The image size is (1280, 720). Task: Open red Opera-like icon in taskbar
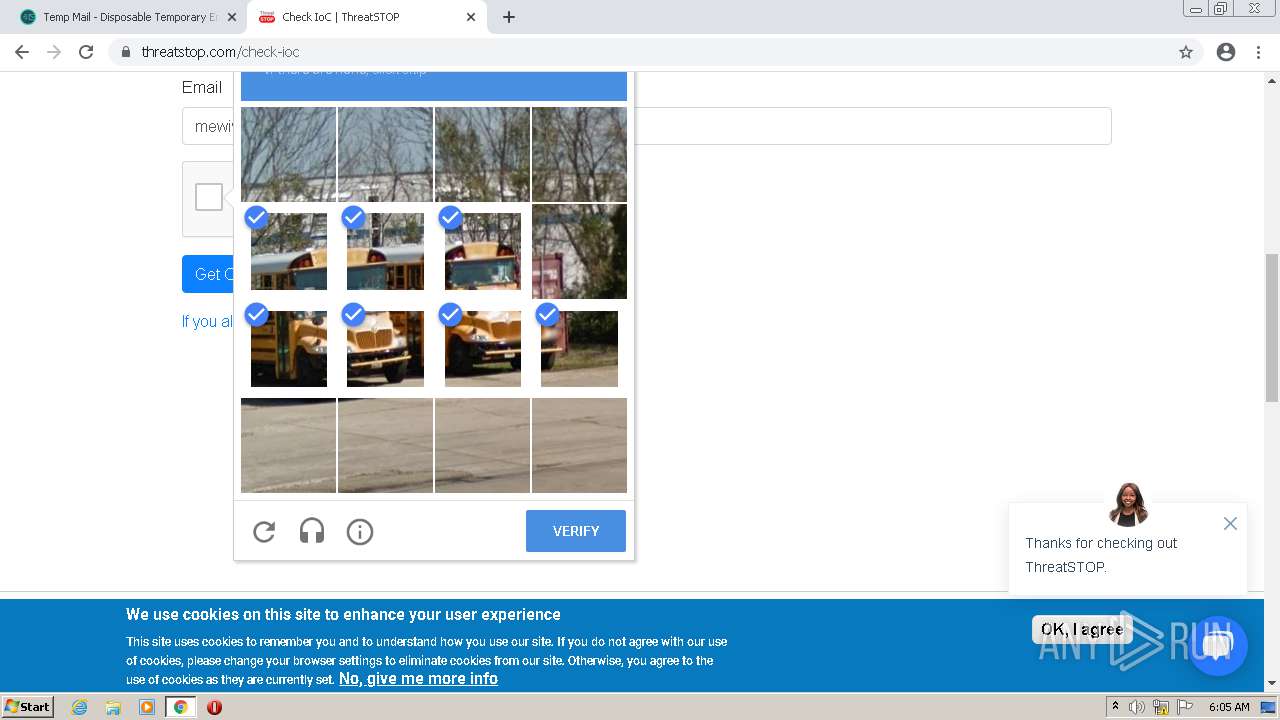coord(214,707)
